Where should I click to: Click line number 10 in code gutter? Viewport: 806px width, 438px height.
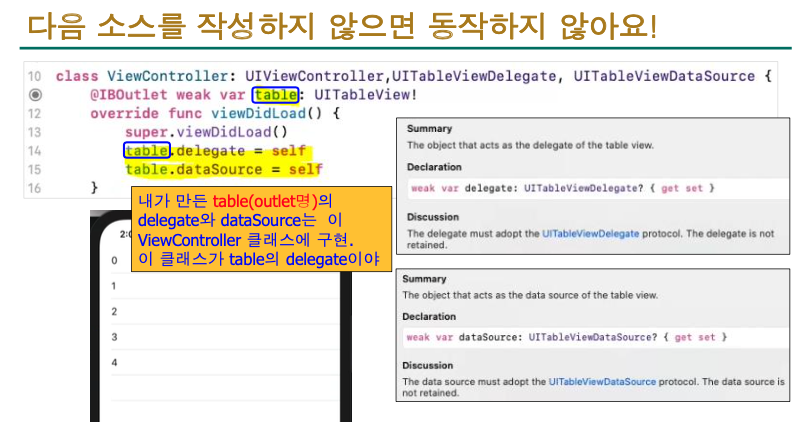click(34, 76)
